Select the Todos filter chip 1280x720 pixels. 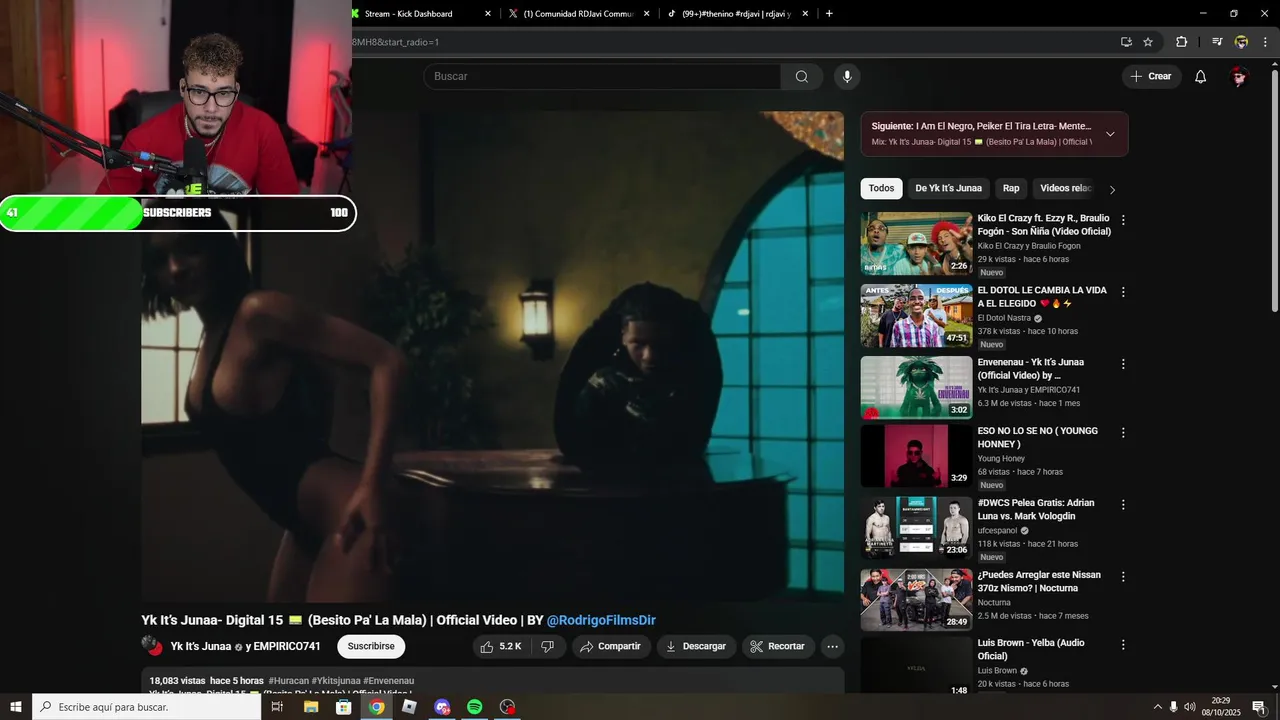(x=881, y=188)
